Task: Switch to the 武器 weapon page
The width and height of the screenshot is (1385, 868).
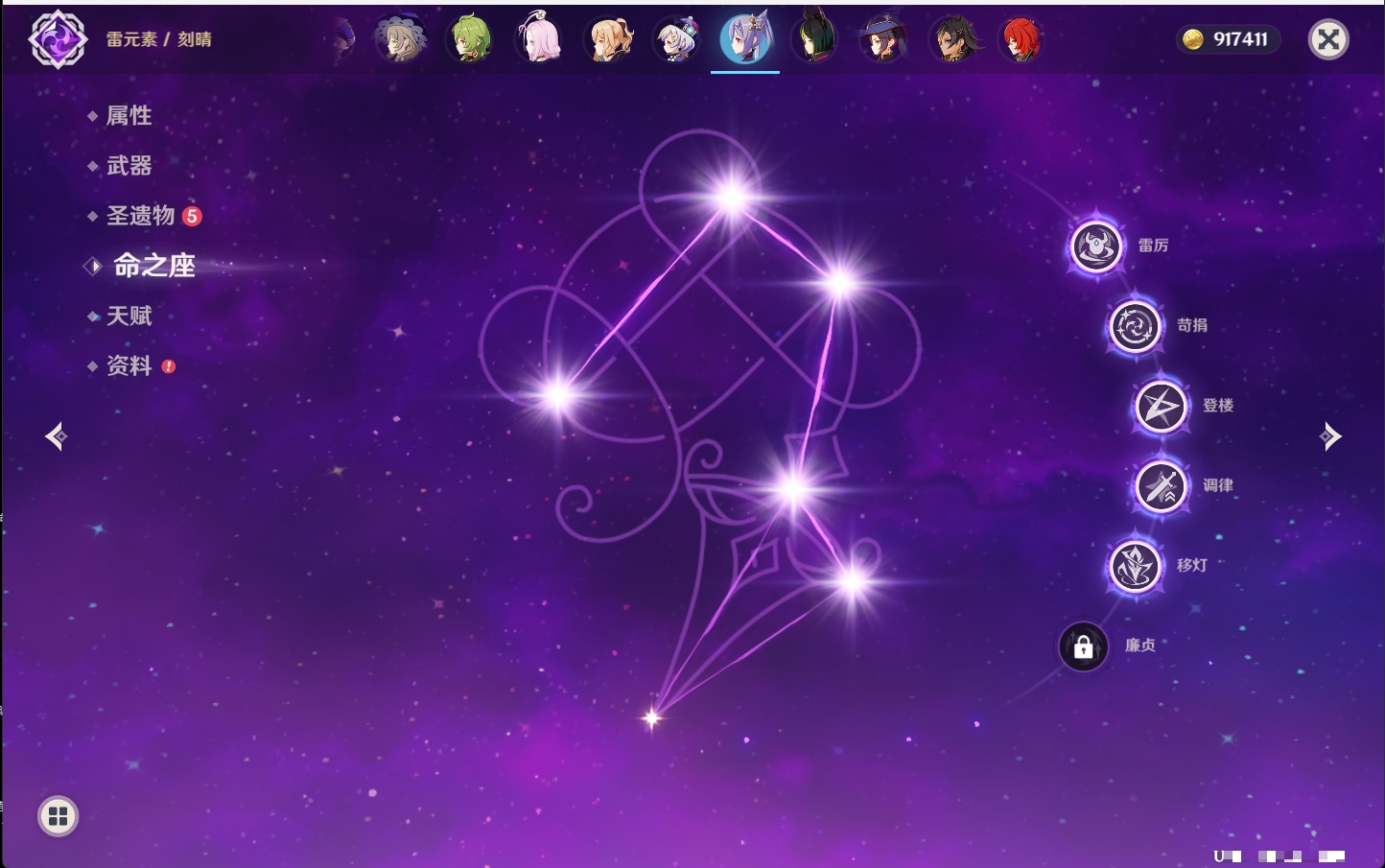Action: pyautogui.click(x=129, y=166)
